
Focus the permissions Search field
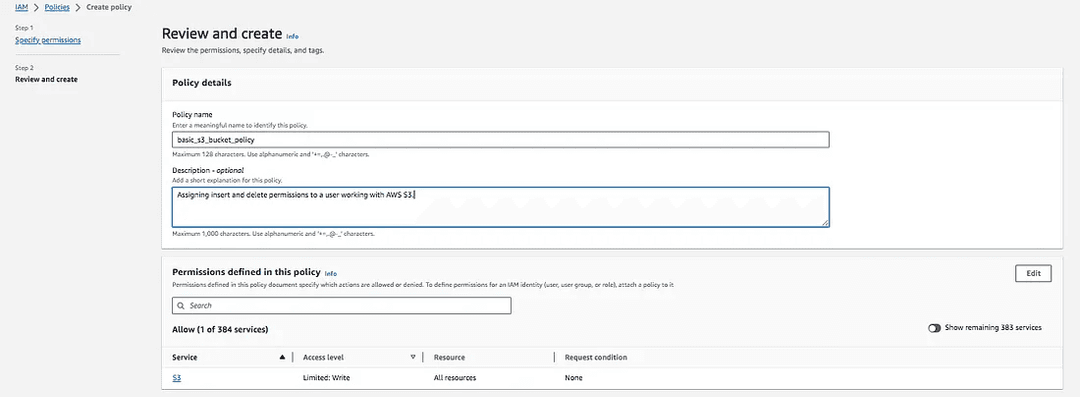[x=342, y=305]
